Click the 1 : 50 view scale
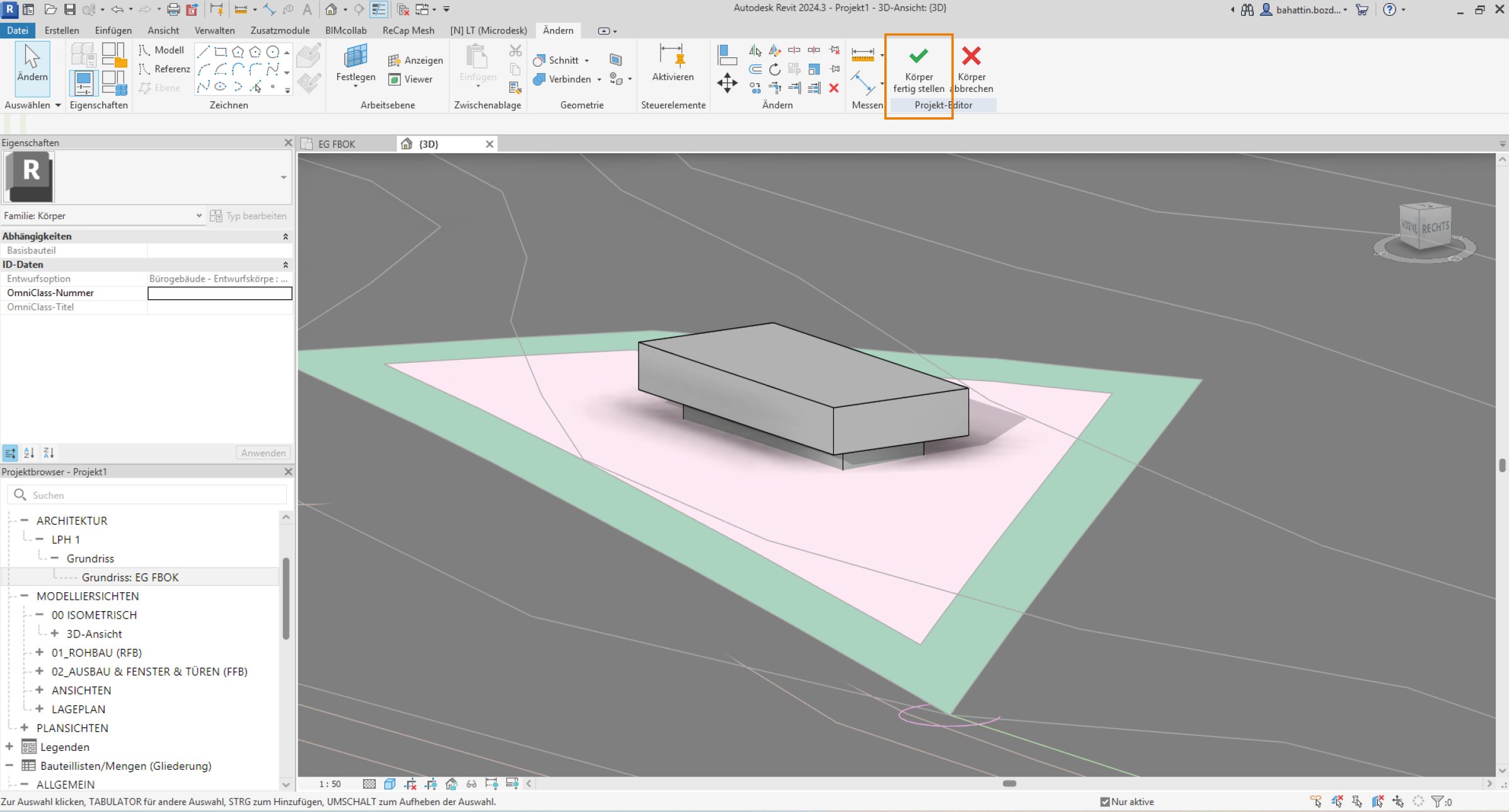Viewport: 1509px width, 812px height. [330, 784]
